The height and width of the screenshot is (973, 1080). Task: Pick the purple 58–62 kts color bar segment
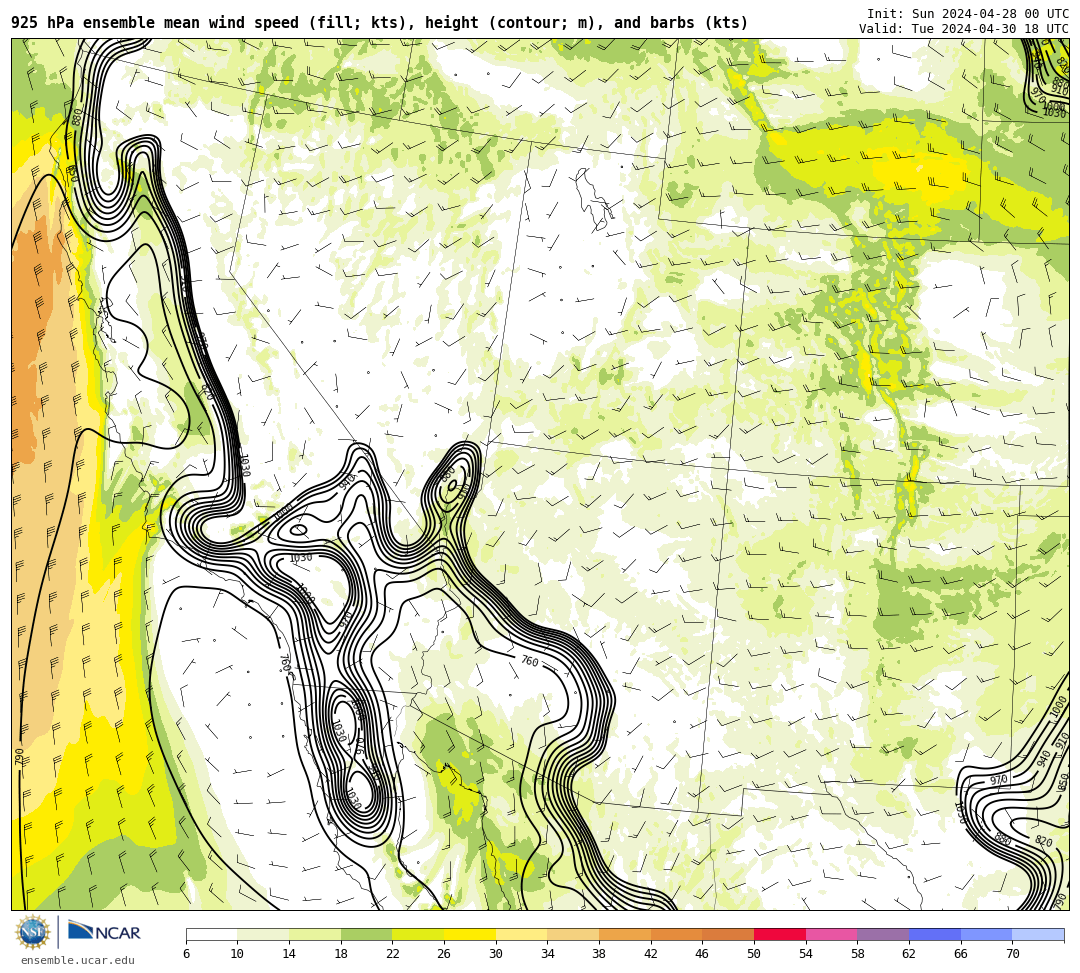[x=883, y=934]
